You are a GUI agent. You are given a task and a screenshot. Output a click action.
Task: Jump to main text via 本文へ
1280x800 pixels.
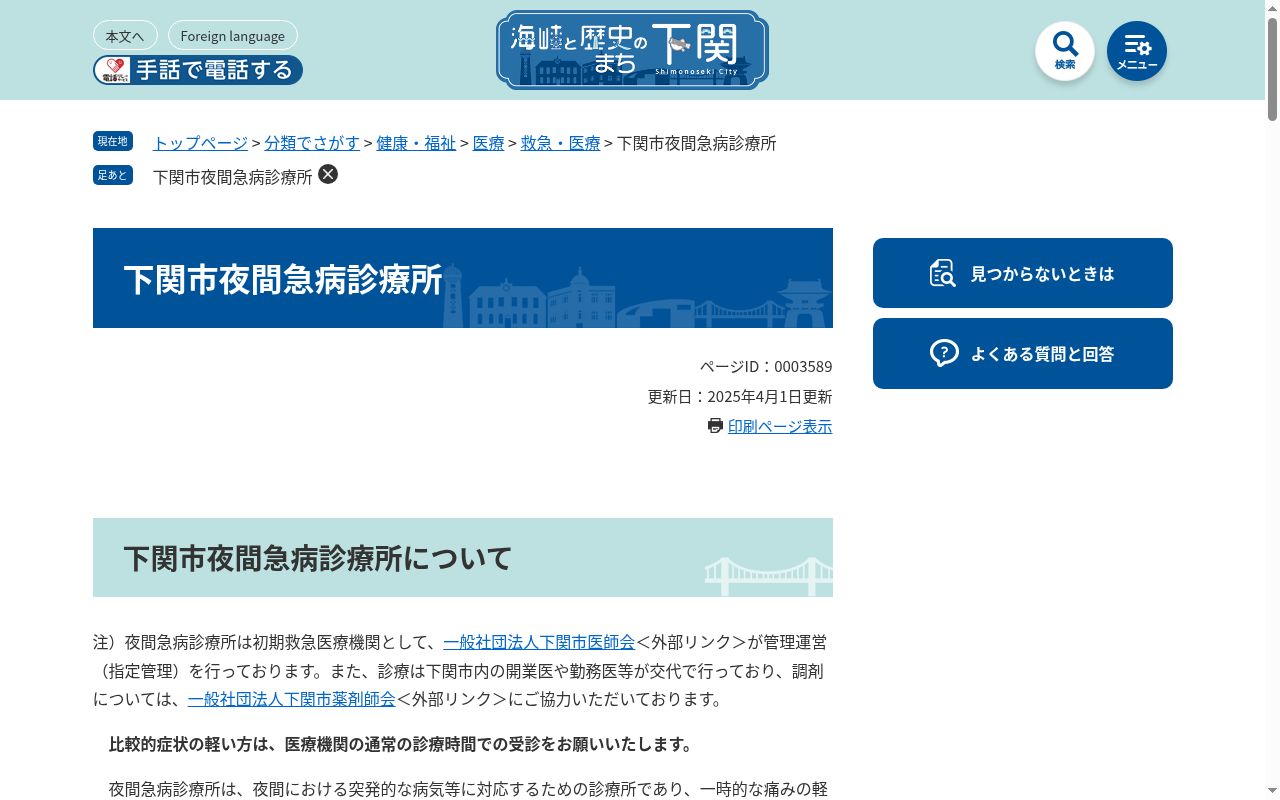point(125,36)
